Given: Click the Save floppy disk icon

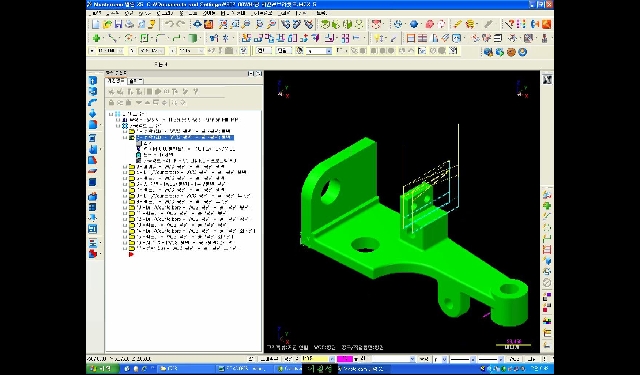Looking at the screenshot, I should (x=118, y=24).
